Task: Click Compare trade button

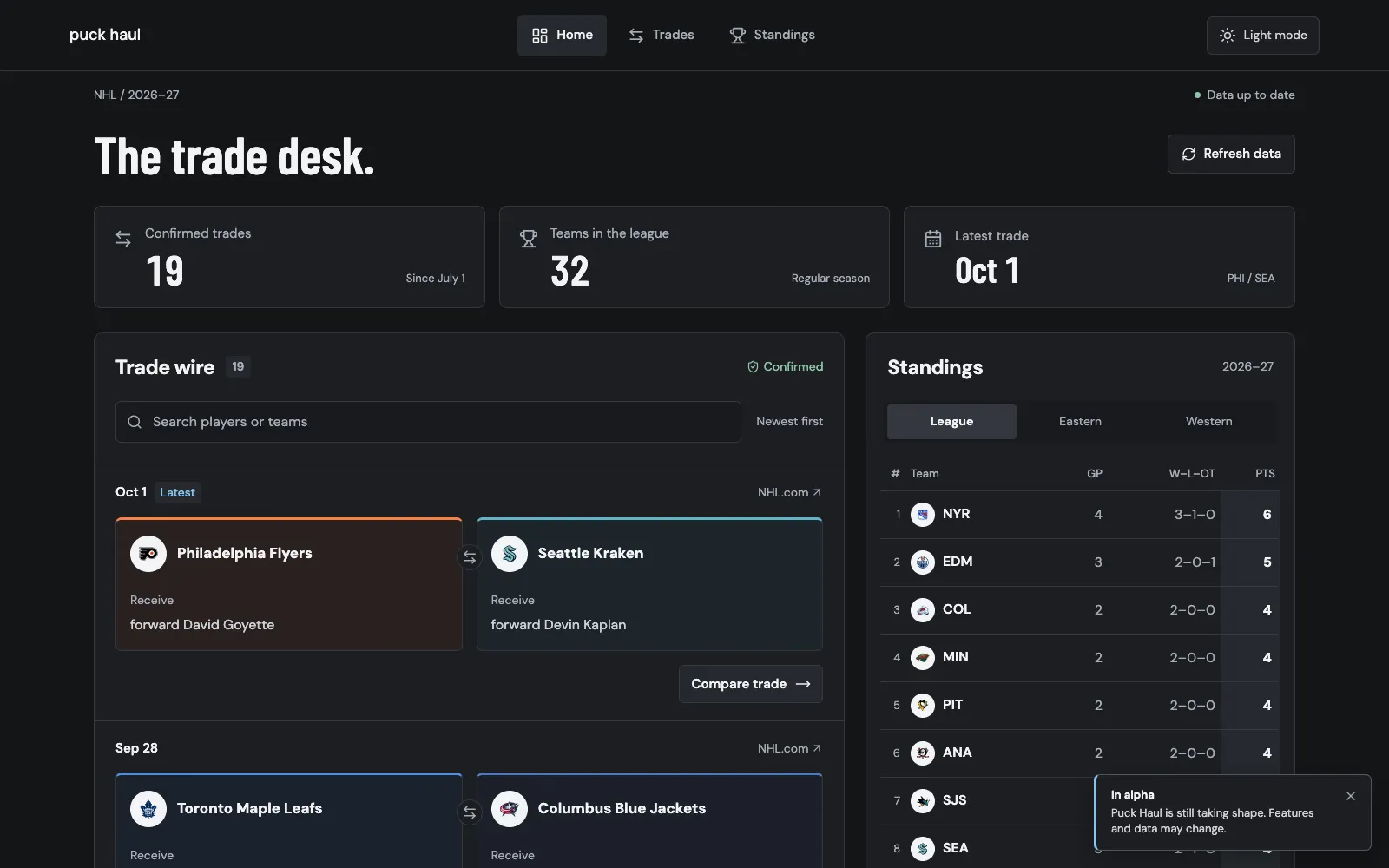Action: click(x=751, y=684)
